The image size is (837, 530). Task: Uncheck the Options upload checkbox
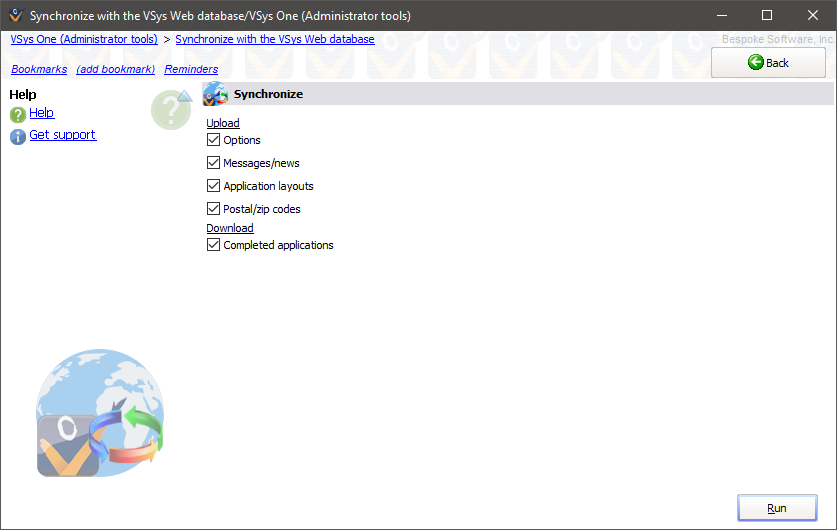coord(213,140)
